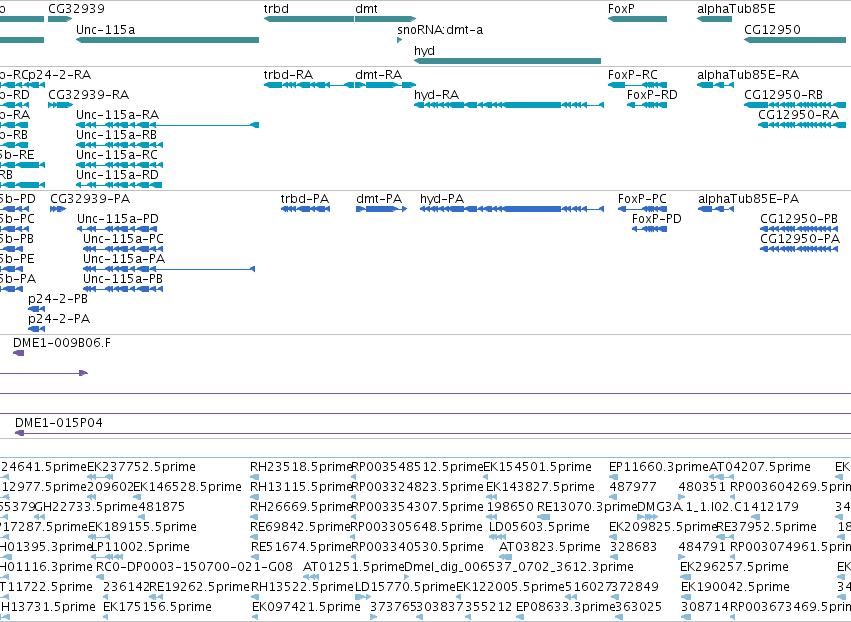Click the alphaTub85E gene label
851x622 pixels.
click(736, 9)
